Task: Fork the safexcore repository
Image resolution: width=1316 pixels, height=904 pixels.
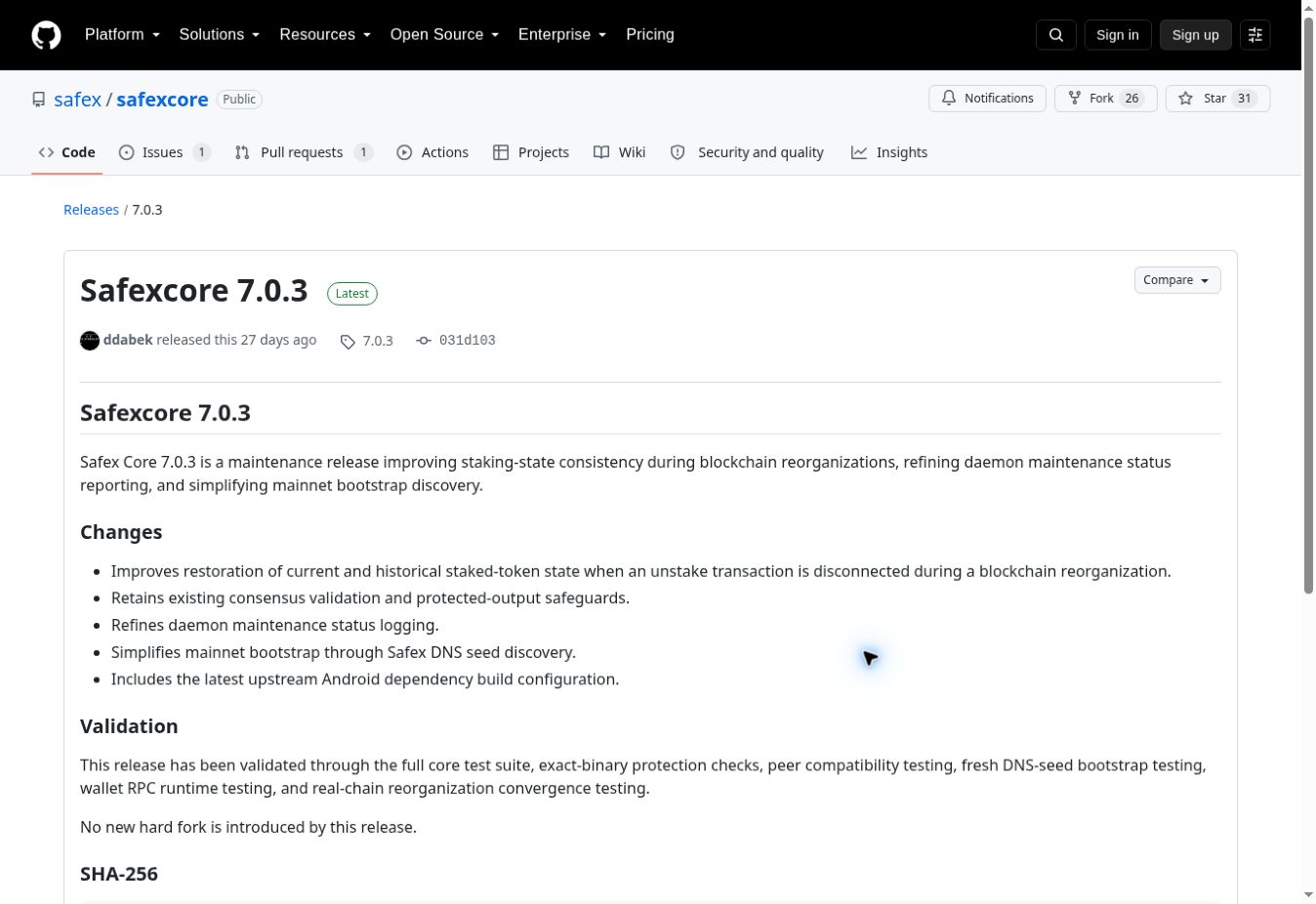Action: (x=1105, y=99)
